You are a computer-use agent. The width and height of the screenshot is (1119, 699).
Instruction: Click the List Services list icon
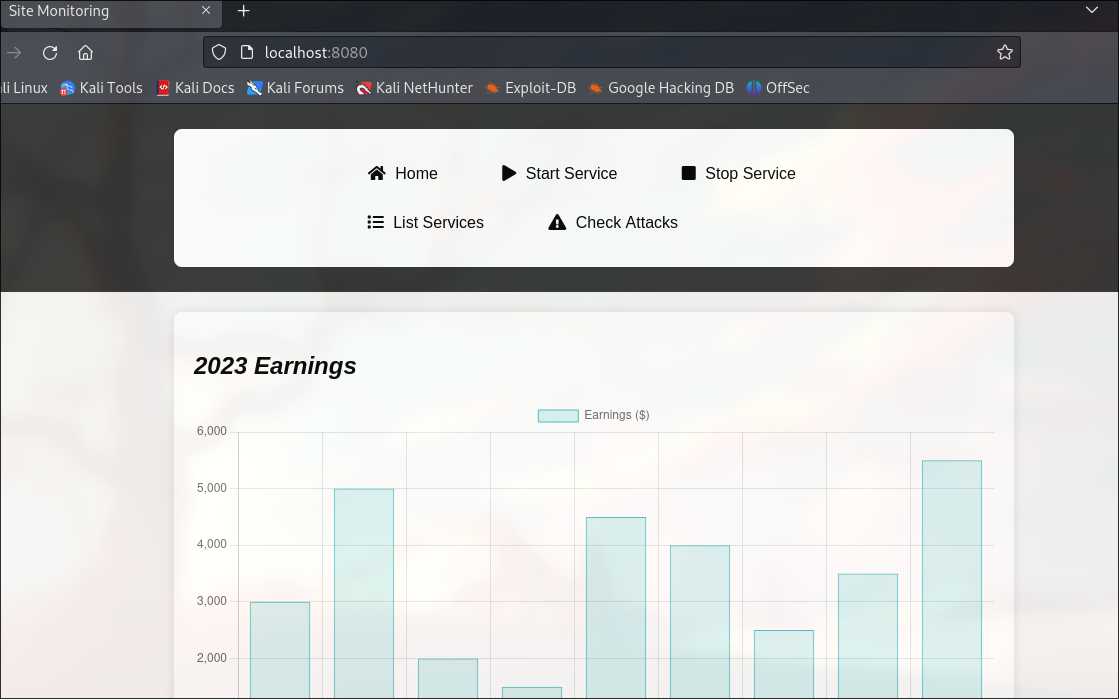click(x=376, y=222)
